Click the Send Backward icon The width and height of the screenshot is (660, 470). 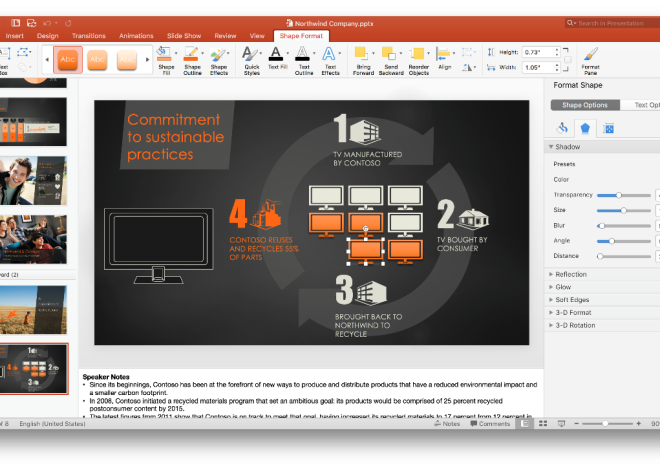coord(389,53)
